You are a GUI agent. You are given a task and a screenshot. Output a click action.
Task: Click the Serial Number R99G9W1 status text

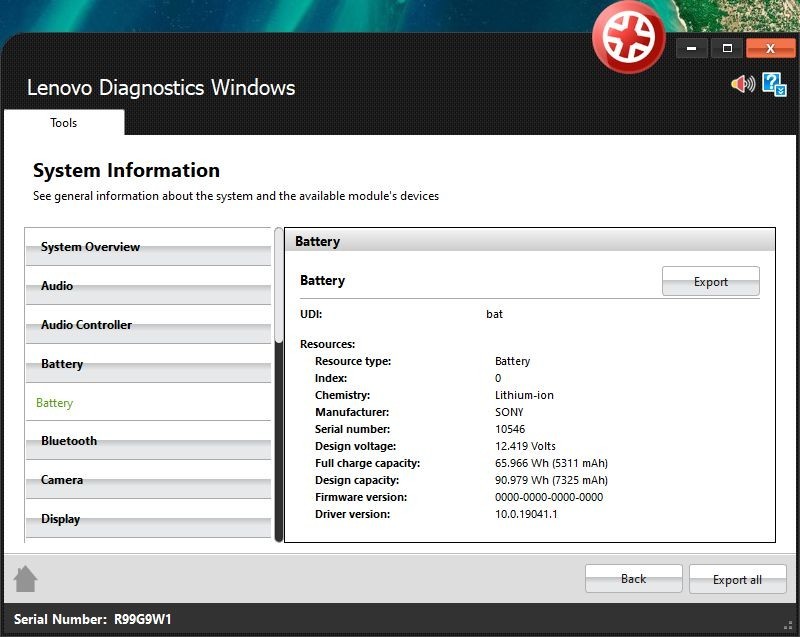coord(92,619)
